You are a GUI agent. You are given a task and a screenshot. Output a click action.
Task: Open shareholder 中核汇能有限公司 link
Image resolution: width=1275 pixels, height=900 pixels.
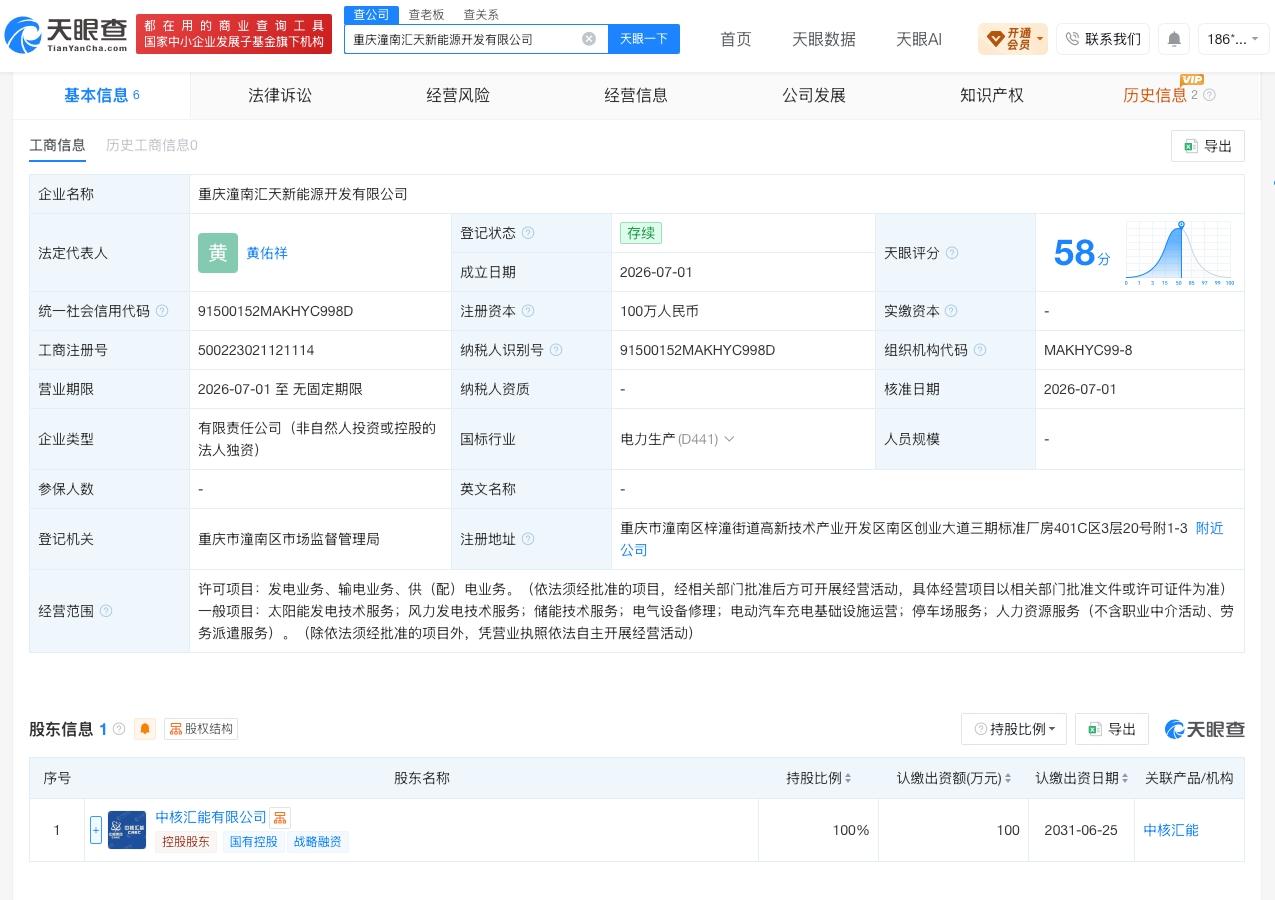coord(211,818)
